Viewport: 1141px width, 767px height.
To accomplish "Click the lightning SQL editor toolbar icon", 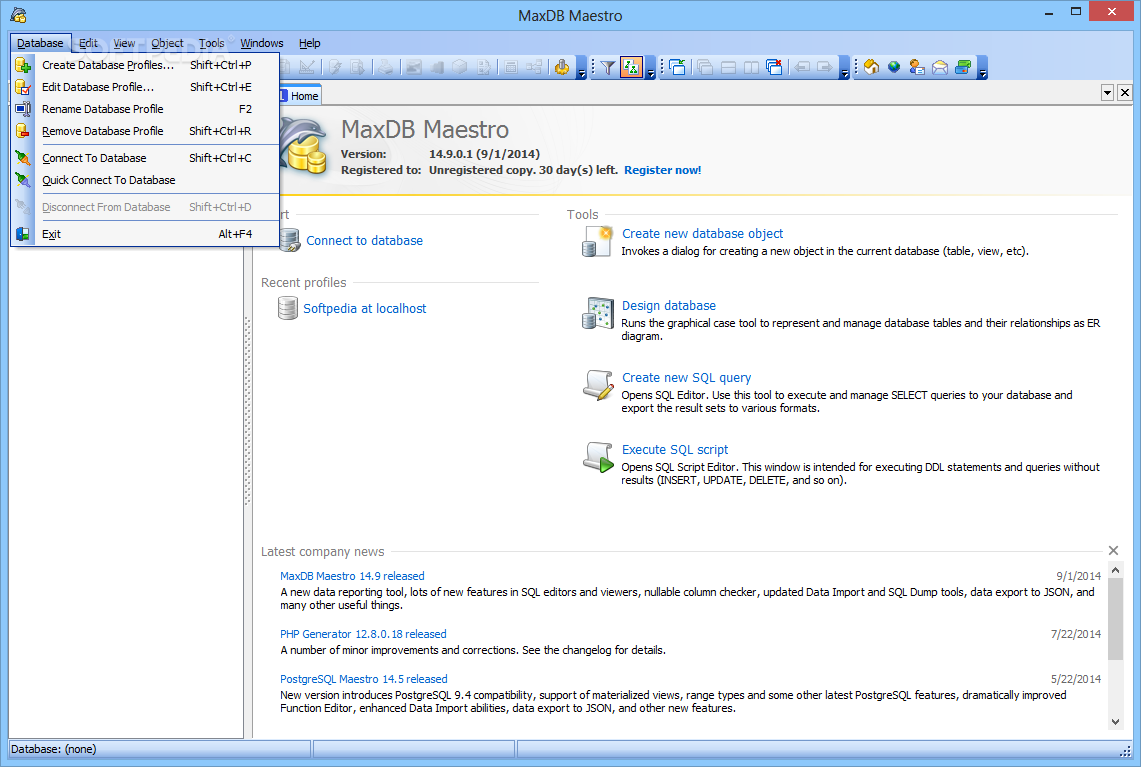I will pyautogui.click(x=335, y=68).
